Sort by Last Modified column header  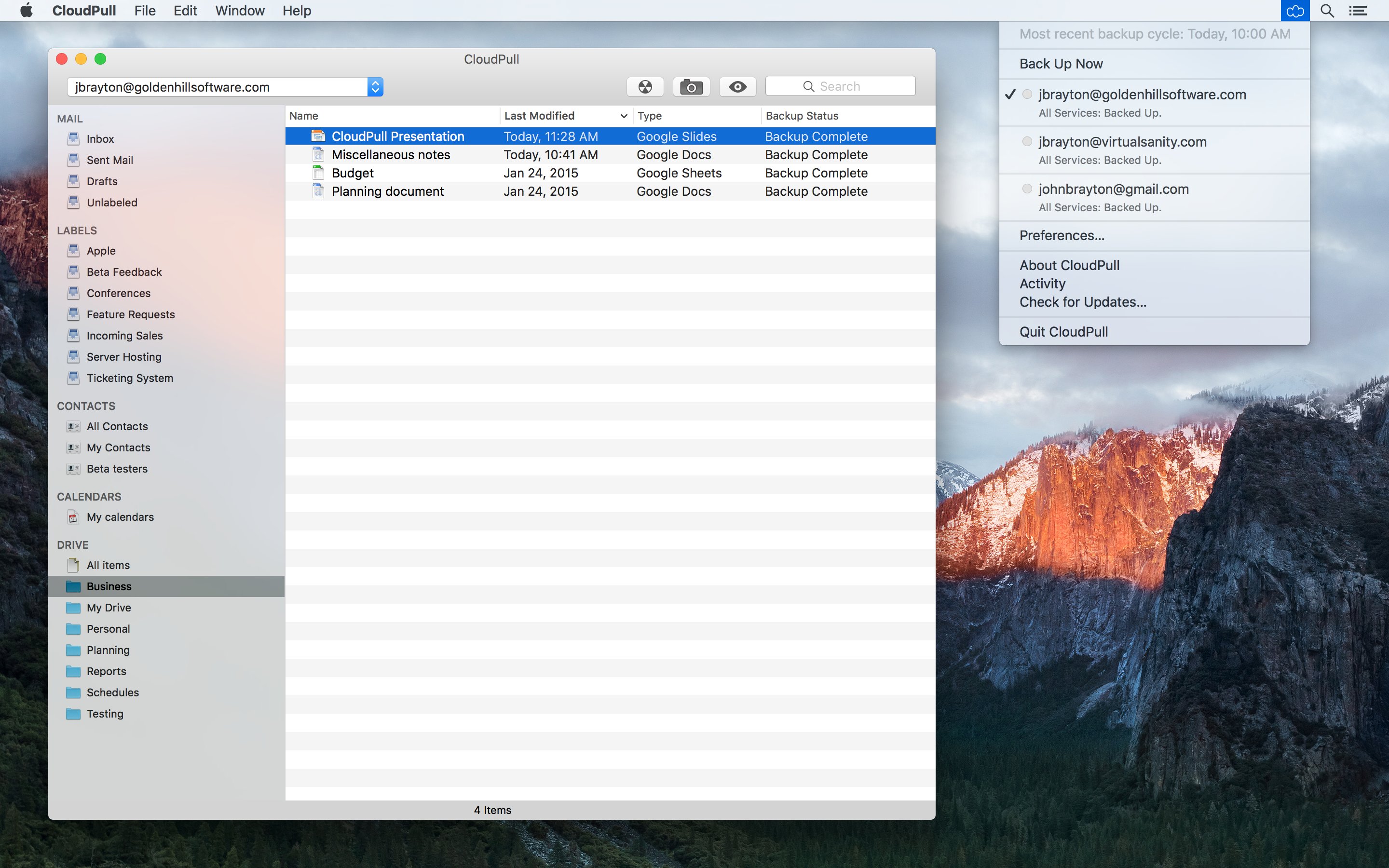tap(540, 116)
